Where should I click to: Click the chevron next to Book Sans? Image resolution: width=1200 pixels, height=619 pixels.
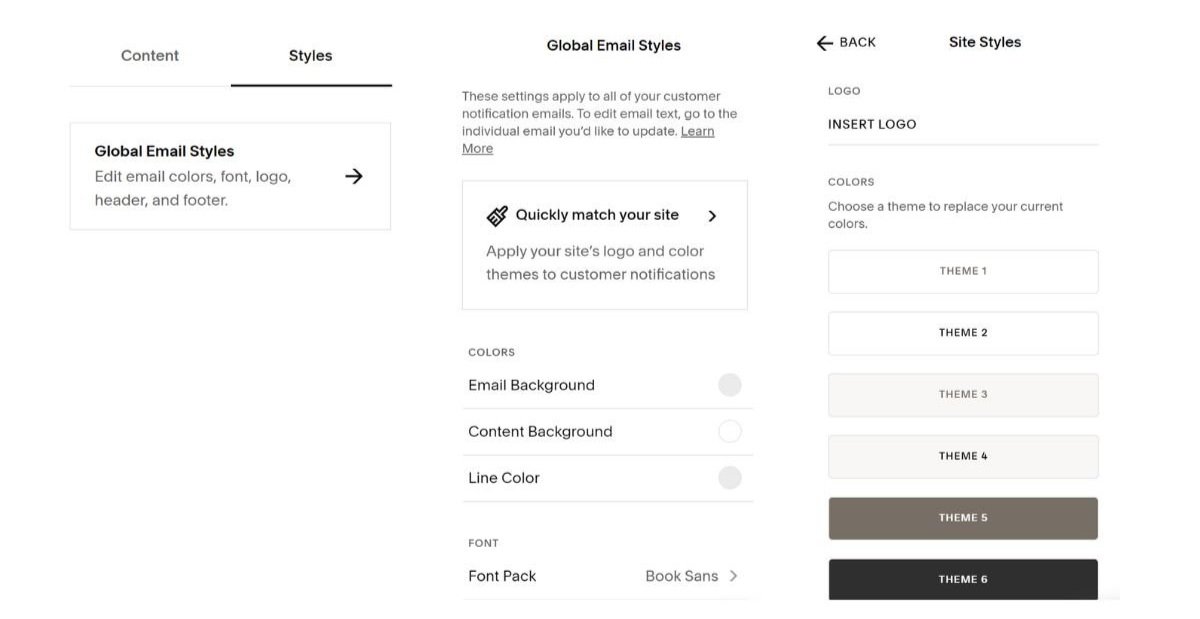click(x=735, y=575)
